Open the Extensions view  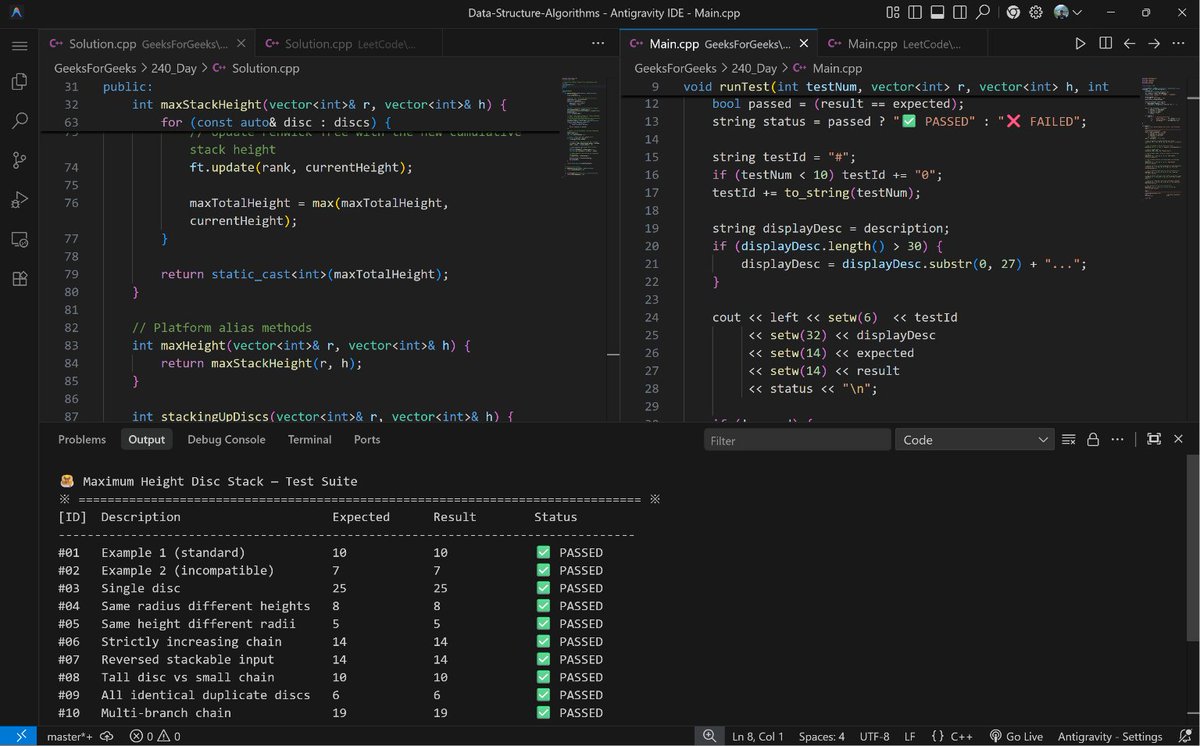(19, 279)
